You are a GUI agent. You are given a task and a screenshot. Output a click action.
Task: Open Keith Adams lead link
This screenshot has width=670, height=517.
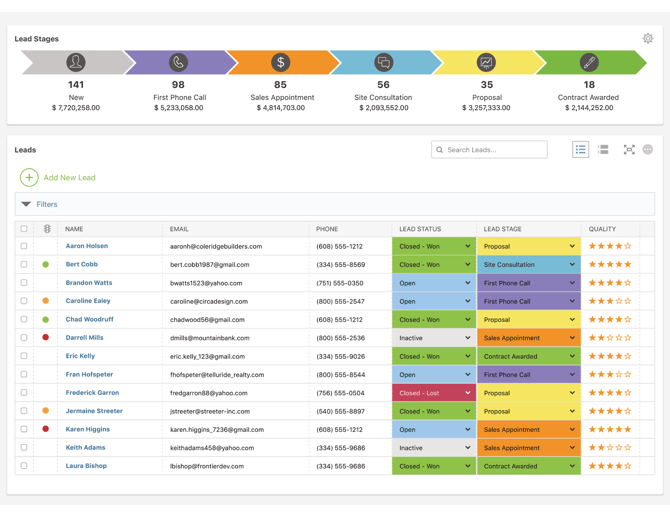pyautogui.click(x=85, y=447)
